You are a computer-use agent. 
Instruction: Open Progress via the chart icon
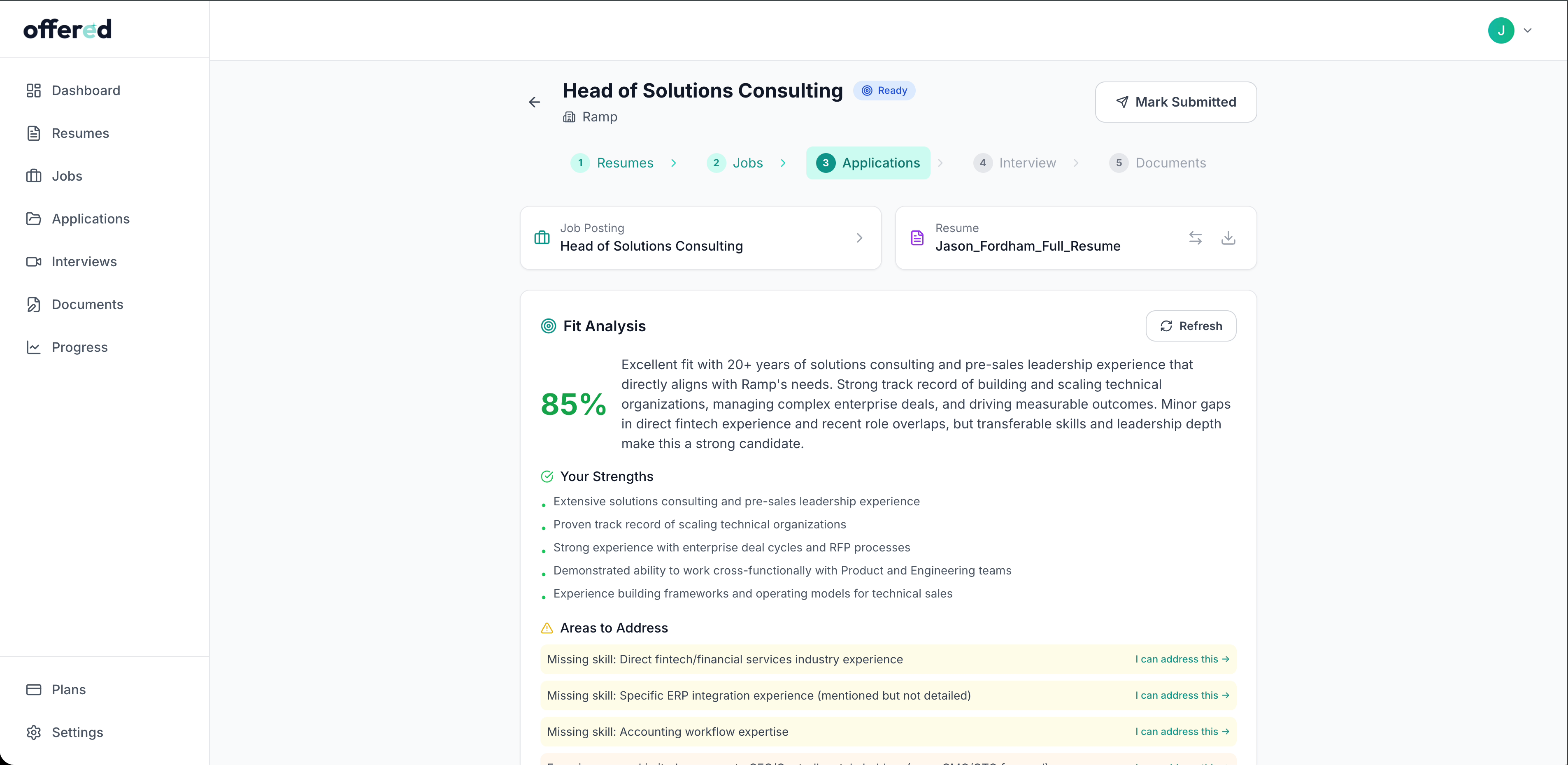tap(35, 347)
